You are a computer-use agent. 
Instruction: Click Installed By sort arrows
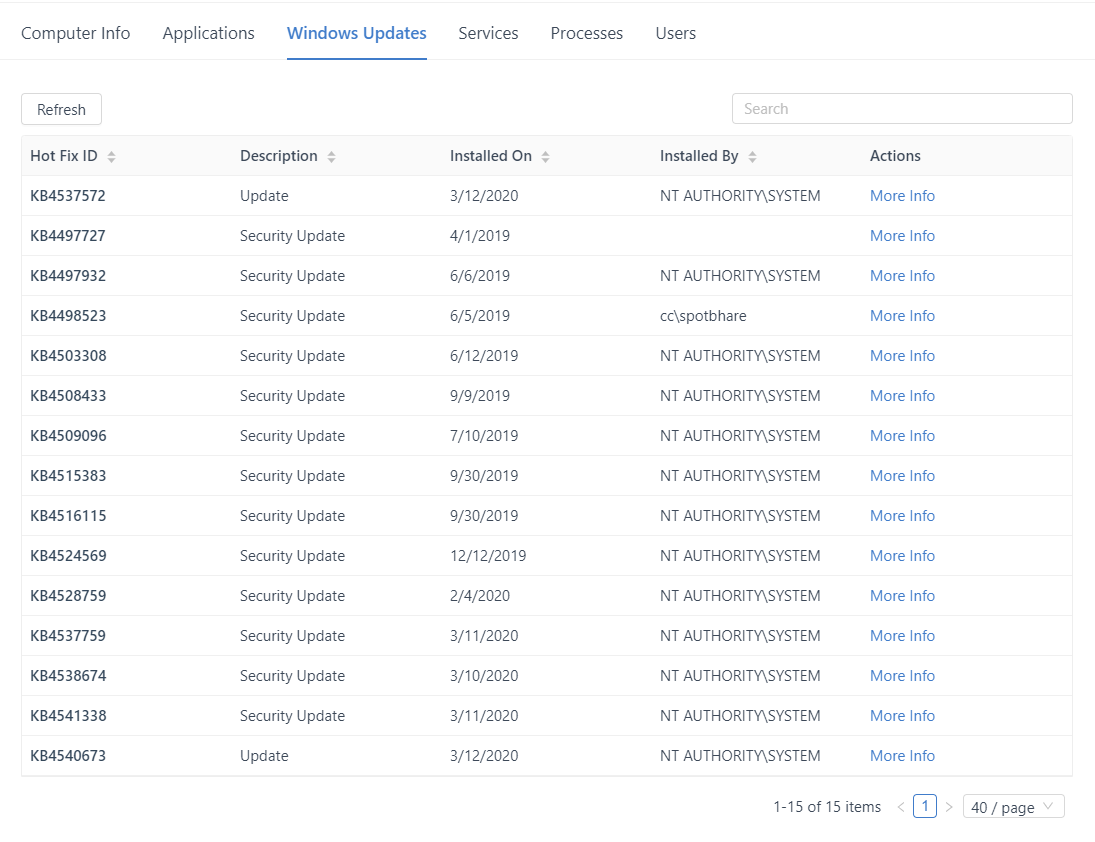pos(752,157)
